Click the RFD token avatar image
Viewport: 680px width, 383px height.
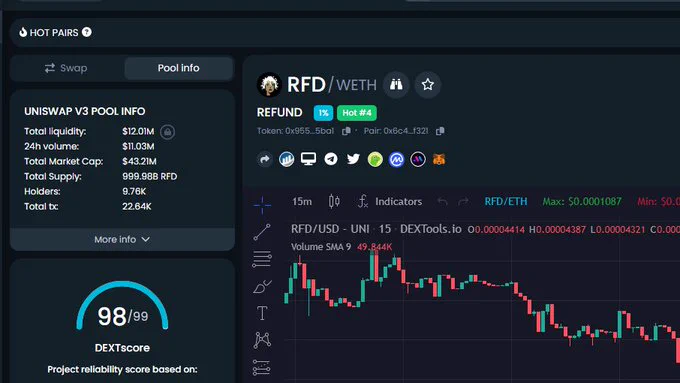click(x=269, y=85)
